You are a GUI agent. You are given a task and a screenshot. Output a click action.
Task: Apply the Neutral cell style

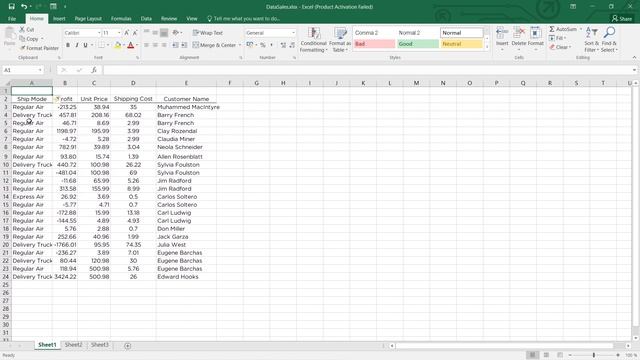[x=462, y=44]
